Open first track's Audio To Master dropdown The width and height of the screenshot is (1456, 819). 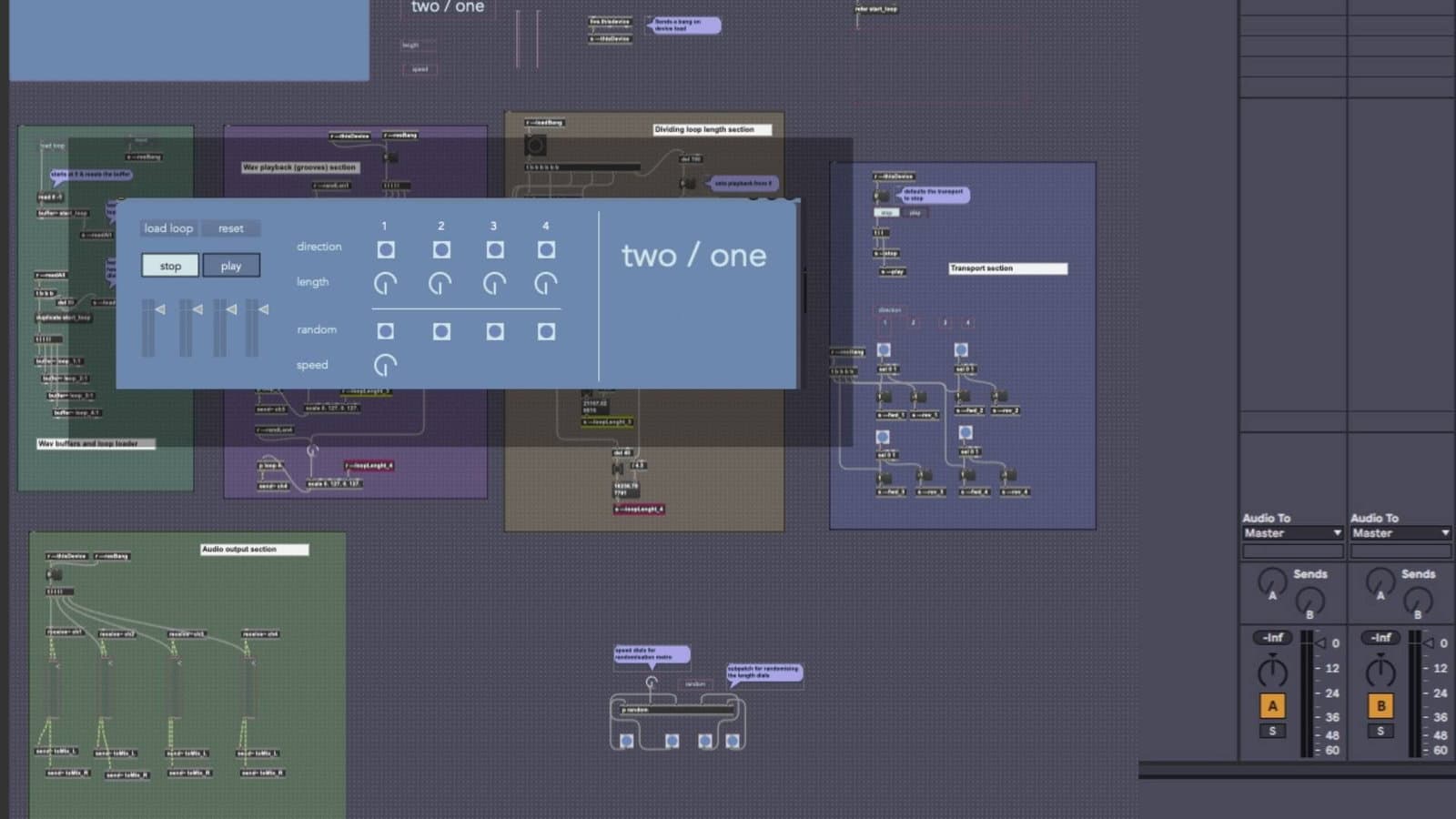click(1292, 533)
